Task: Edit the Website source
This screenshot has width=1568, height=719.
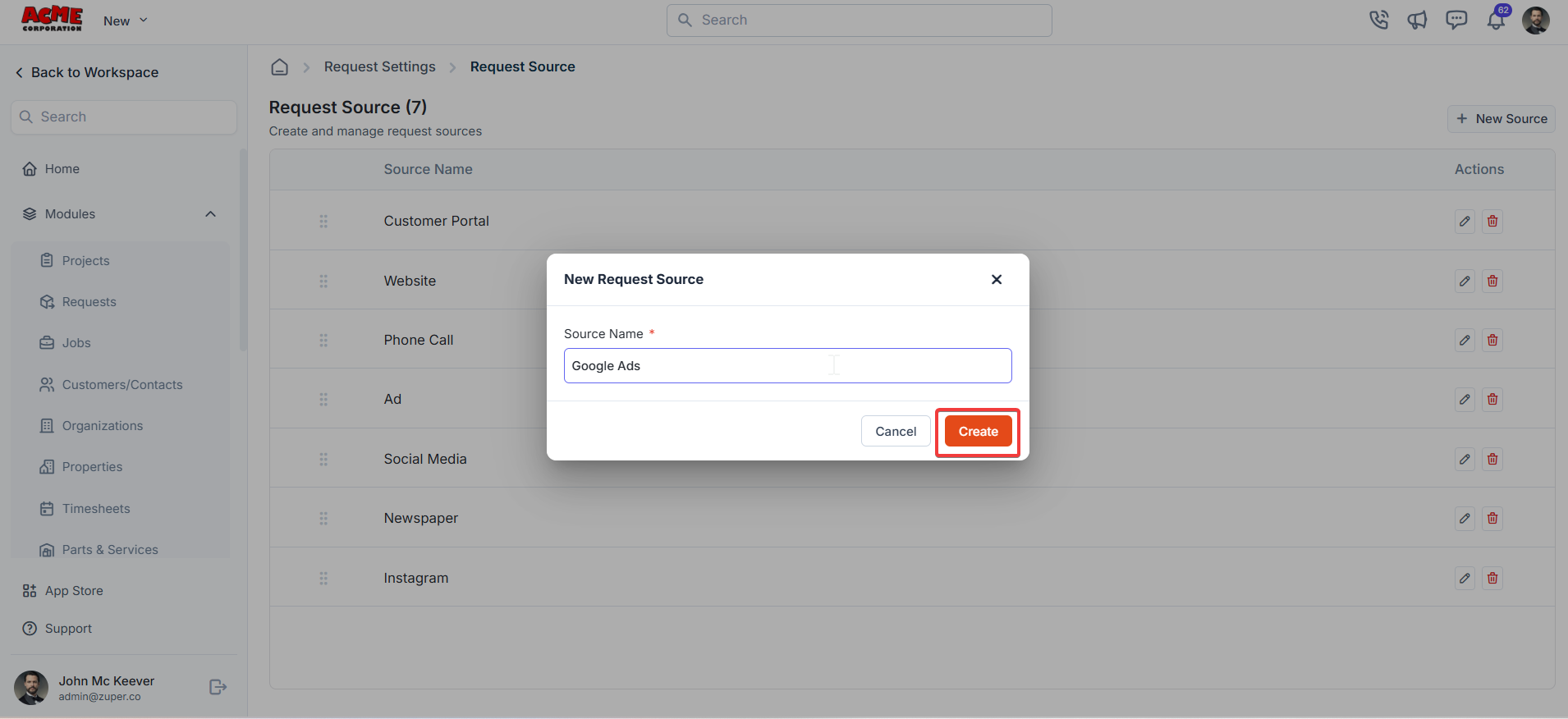Action: point(1465,282)
